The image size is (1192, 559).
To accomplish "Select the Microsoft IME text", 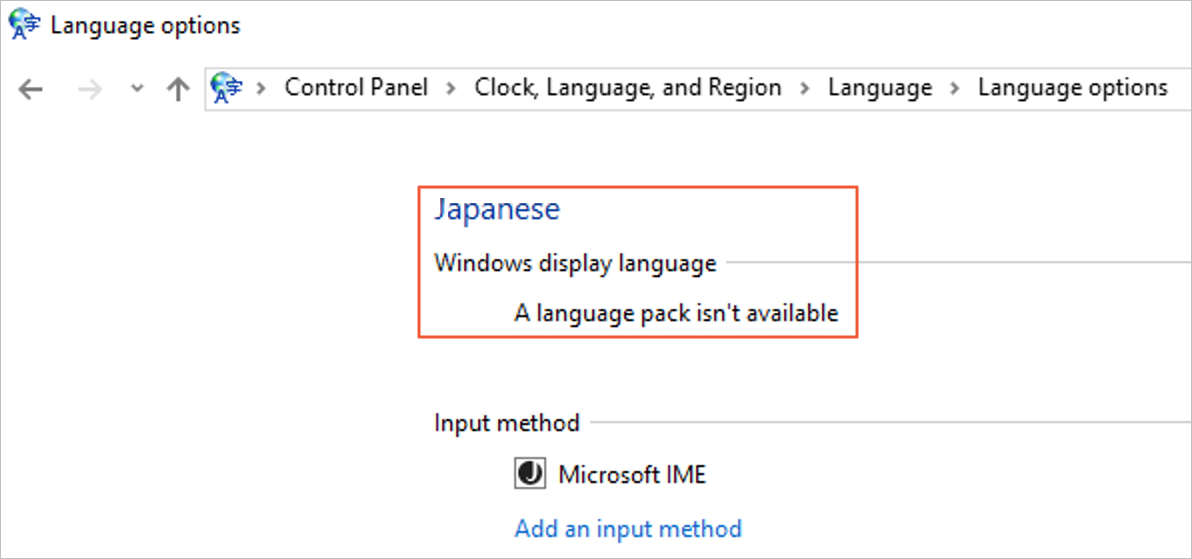I will (x=632, y=475).
